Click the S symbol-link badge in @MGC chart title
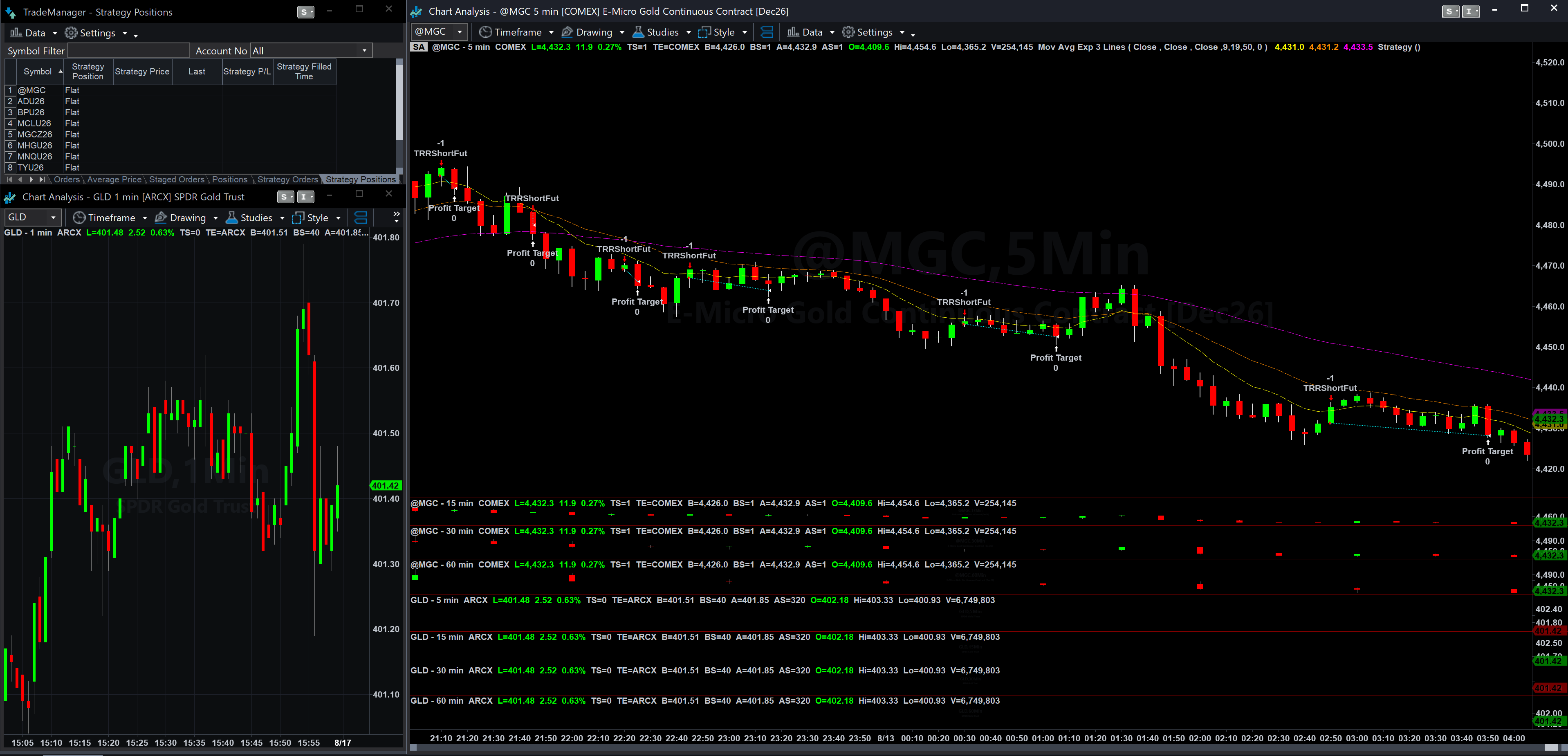This screenshot has width=1568, height=756. pyautogui.click(x=1451, y=11)
